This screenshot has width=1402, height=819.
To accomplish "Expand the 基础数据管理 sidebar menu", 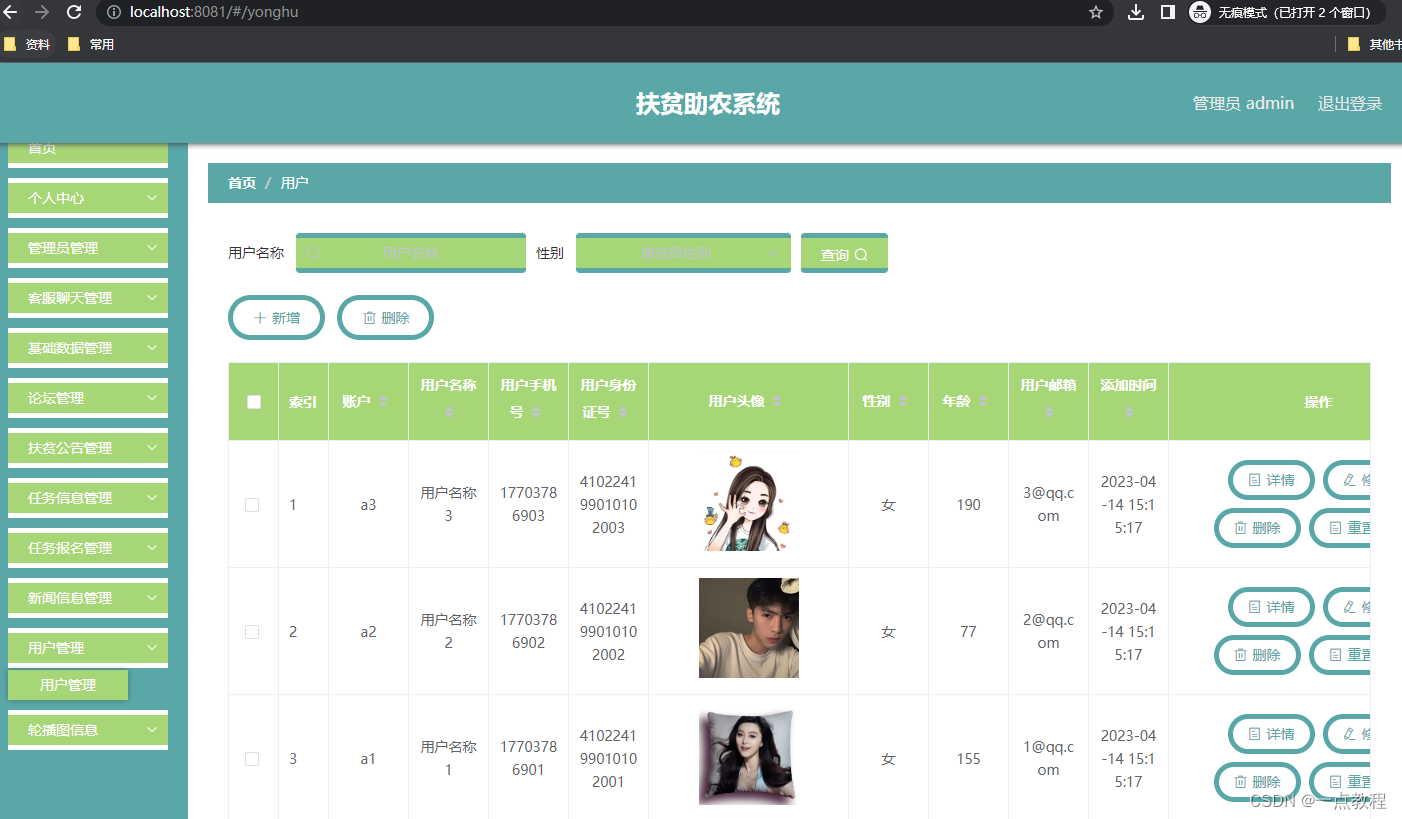I will tap(88, 348).
